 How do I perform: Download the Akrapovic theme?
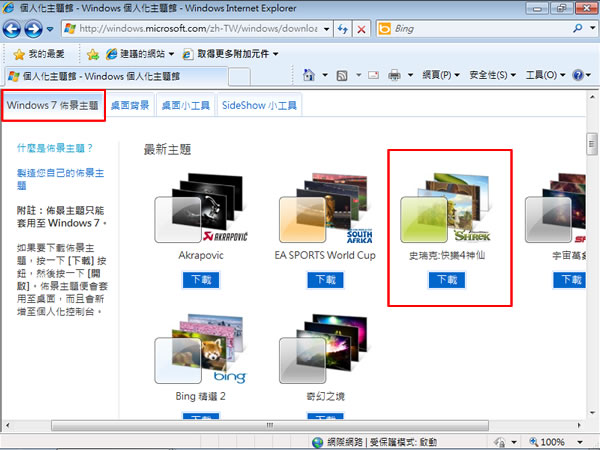coord(201,280)
